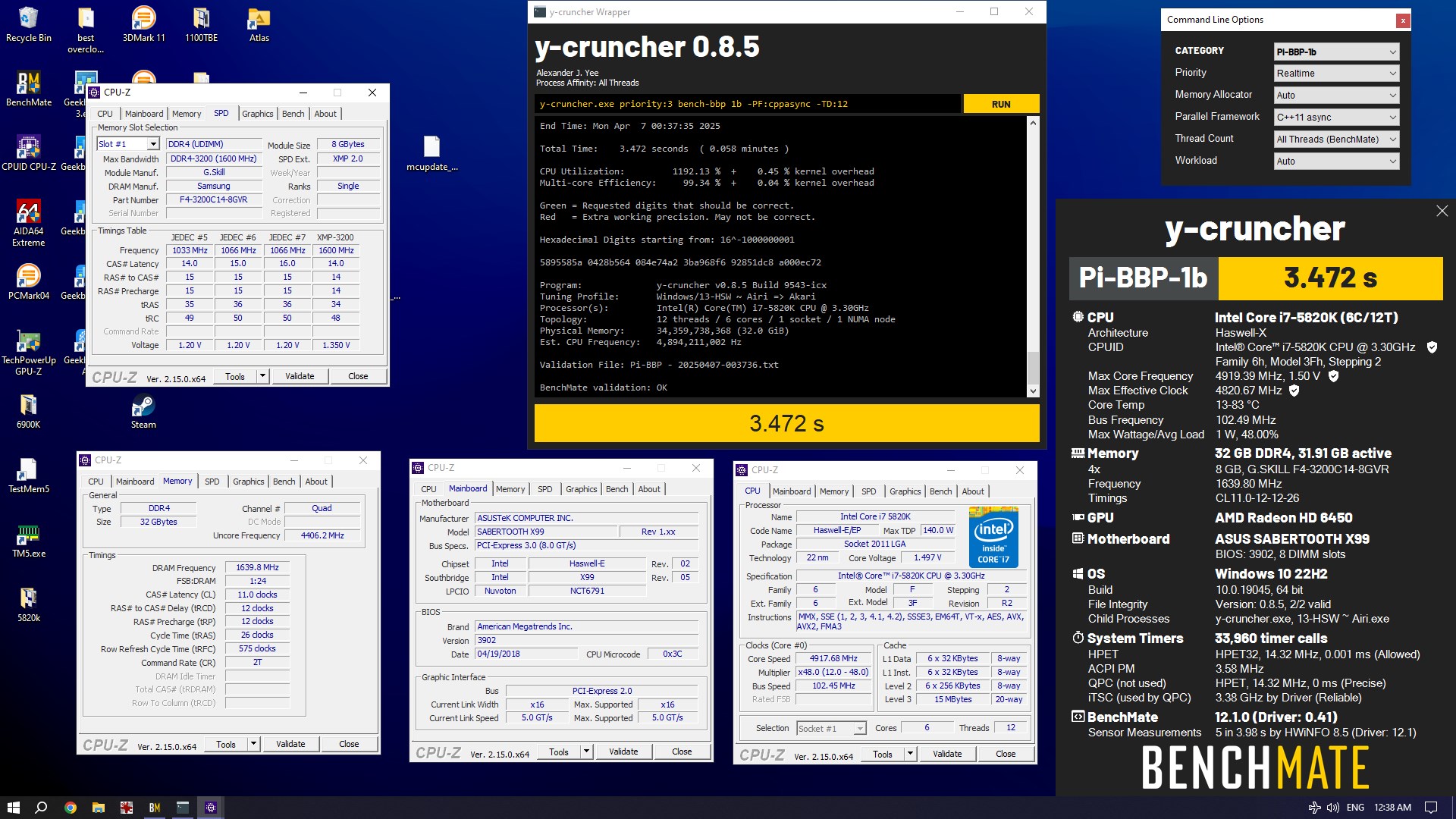The height and width of the screenshot is (819, 1456).
Task: Click the y-cruncher command line field
Action: tap(748, 104)
